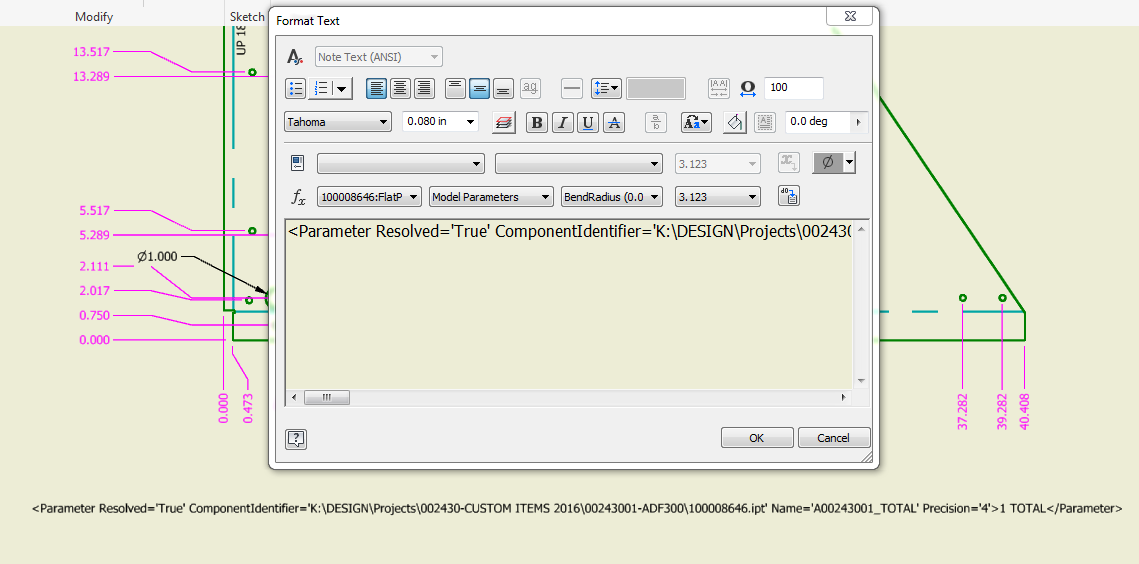Click the rotation angle field 0.0 deg

point(818,122)
